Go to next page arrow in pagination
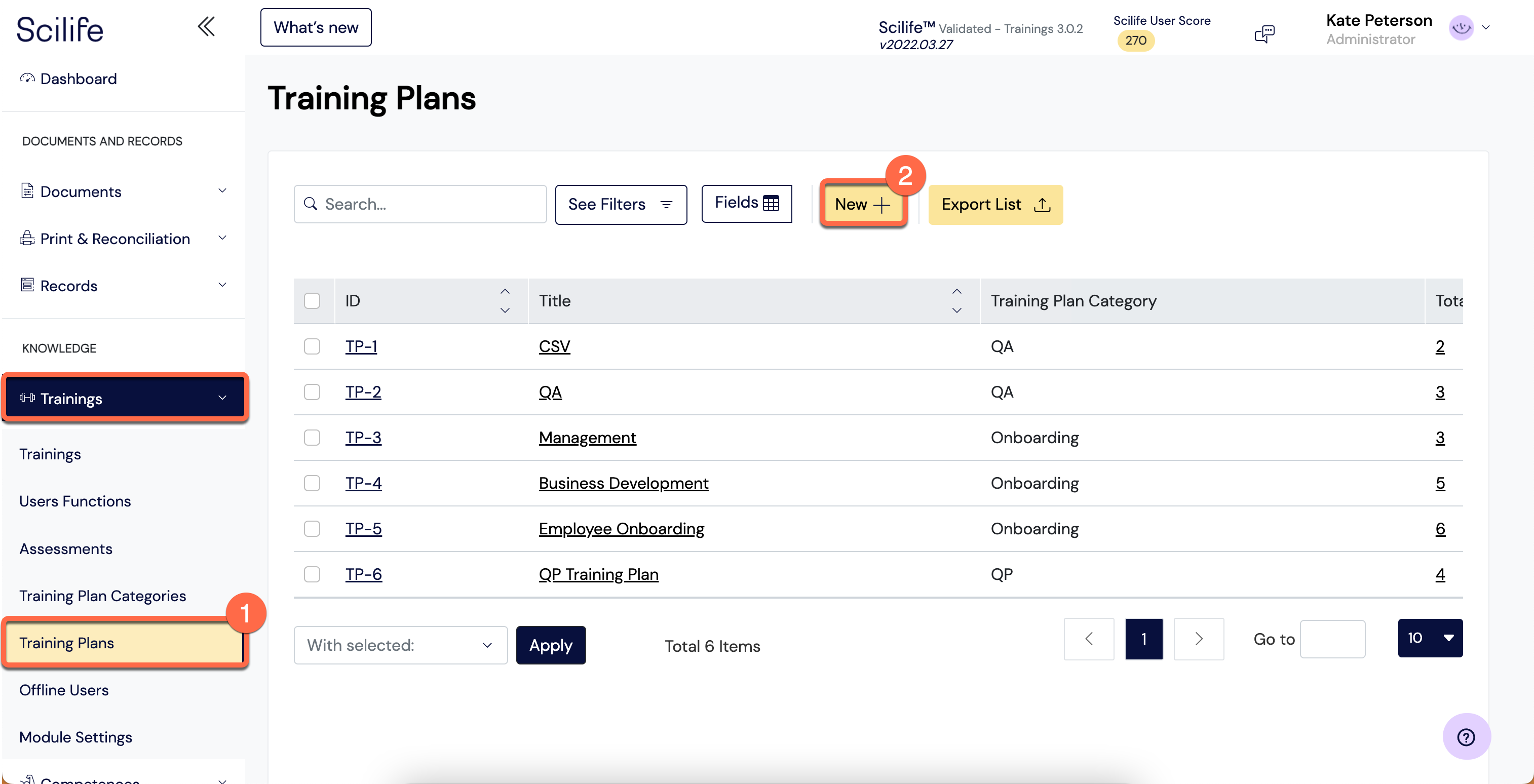 (1198, 639)
